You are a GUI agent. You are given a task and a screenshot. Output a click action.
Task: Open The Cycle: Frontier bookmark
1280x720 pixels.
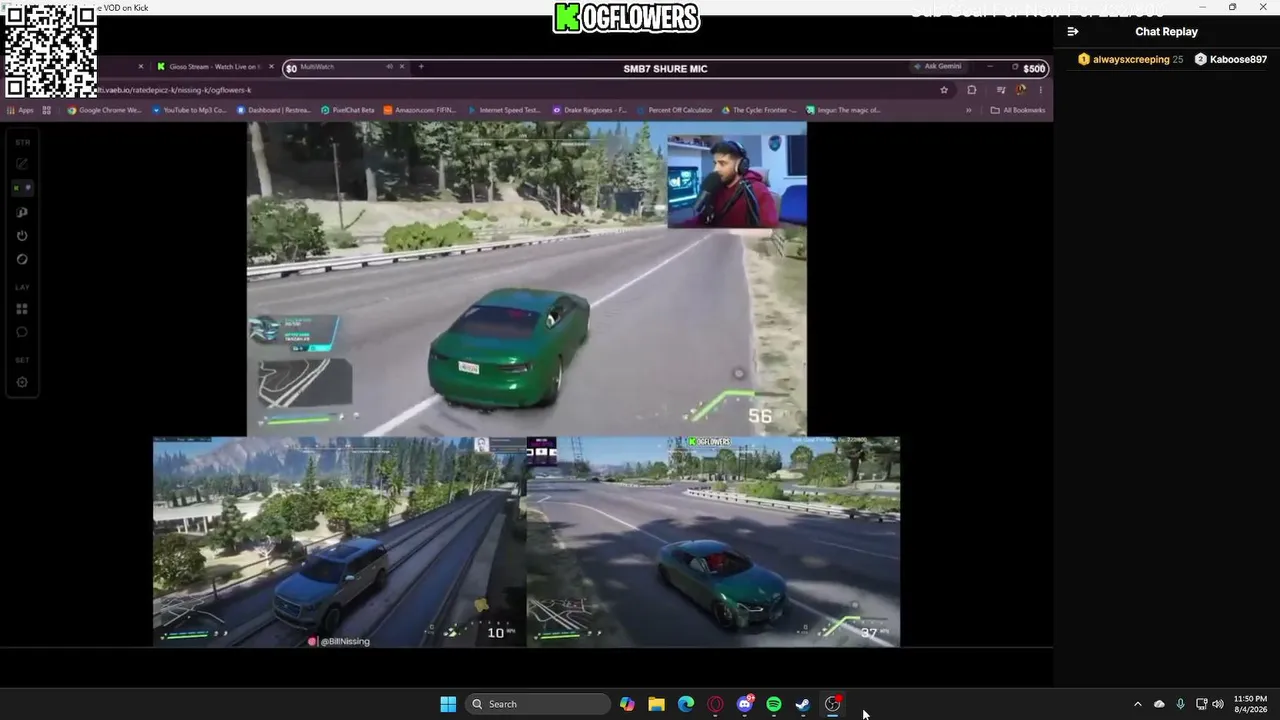tap(758, 110)
